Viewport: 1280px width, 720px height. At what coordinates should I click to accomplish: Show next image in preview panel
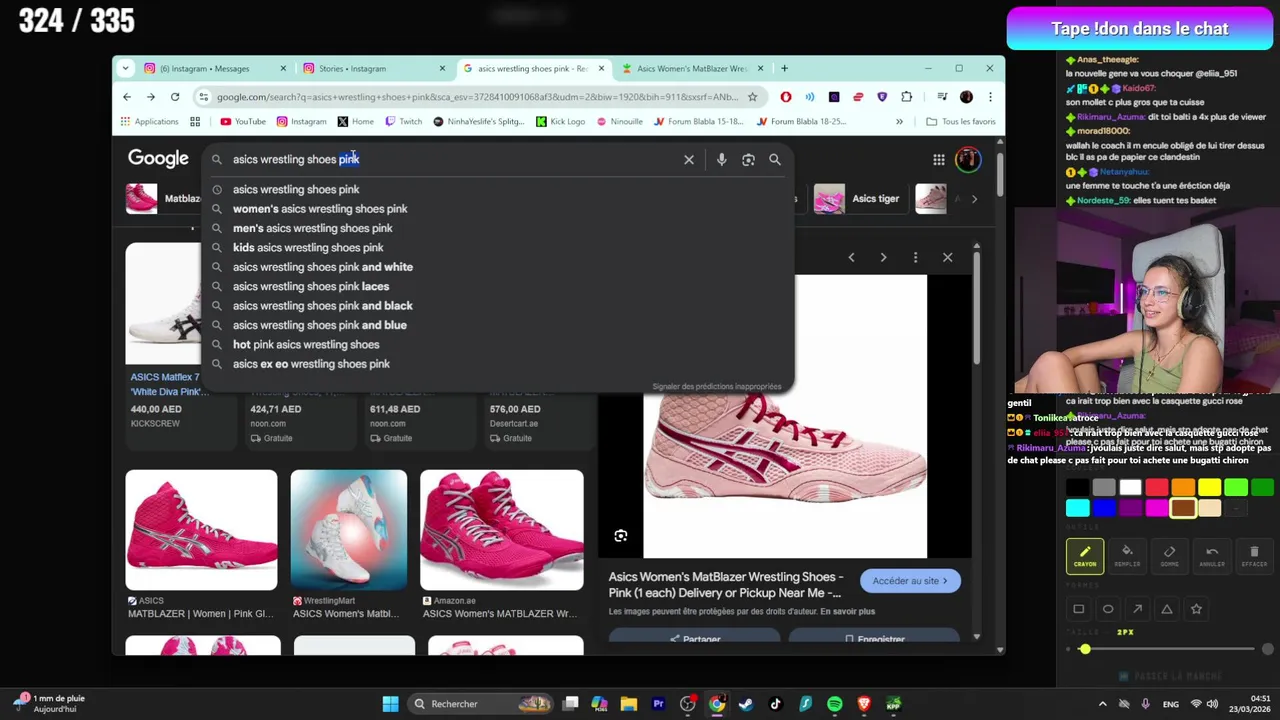(x=883, y=258)
